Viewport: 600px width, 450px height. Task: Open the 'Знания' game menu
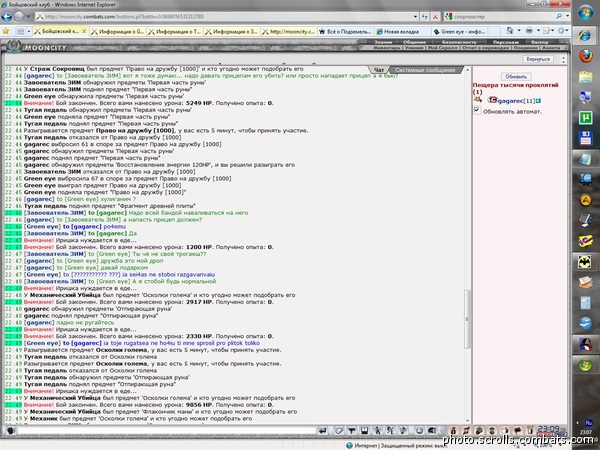(x=383, y=42)
